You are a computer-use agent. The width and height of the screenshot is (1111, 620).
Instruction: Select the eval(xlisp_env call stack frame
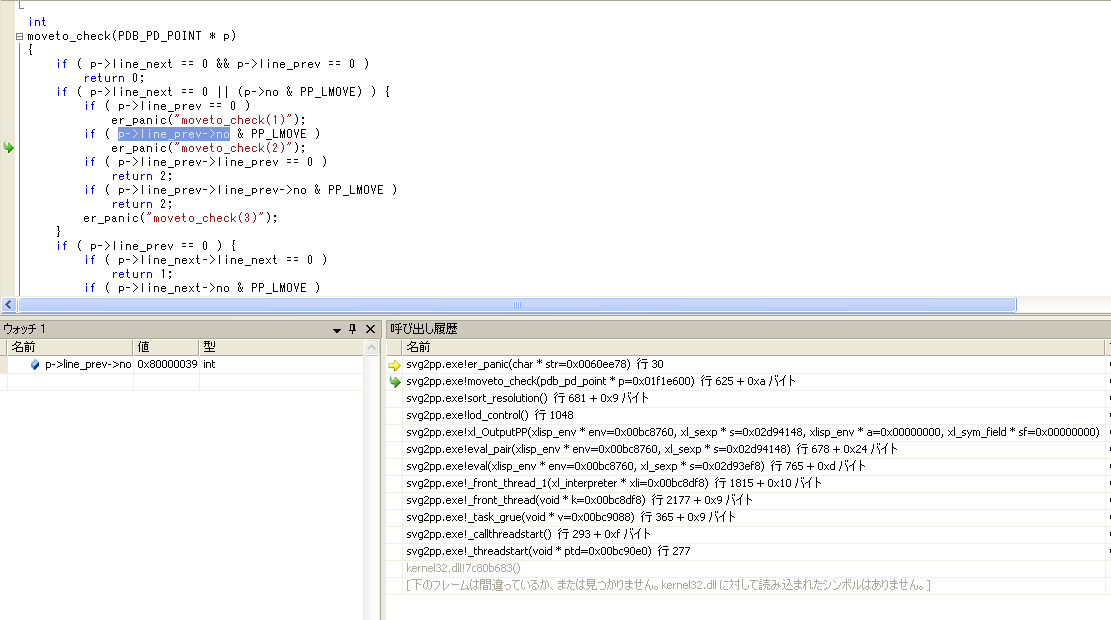click(636, 466)
